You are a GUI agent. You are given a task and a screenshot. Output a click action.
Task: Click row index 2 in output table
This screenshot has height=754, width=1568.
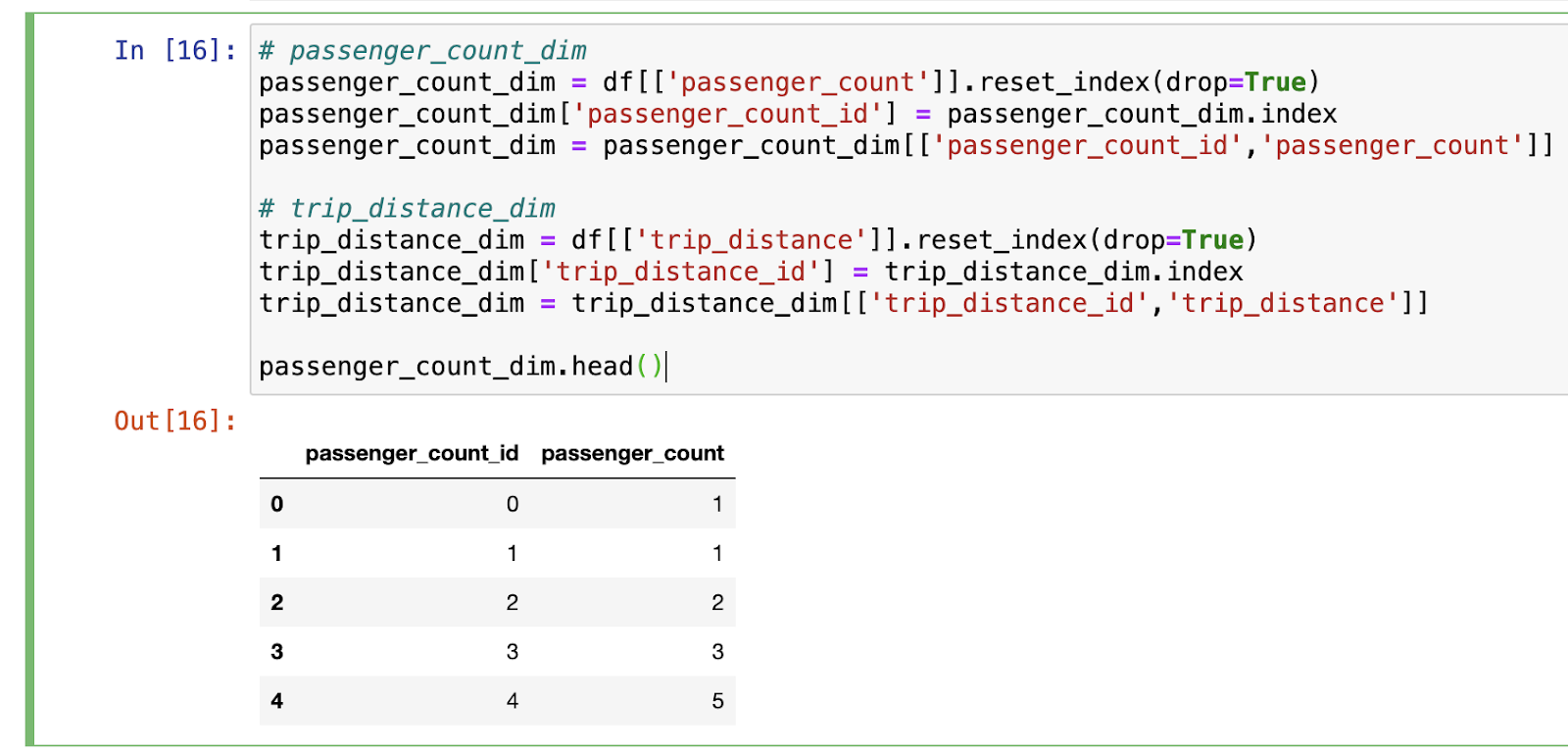277,603
